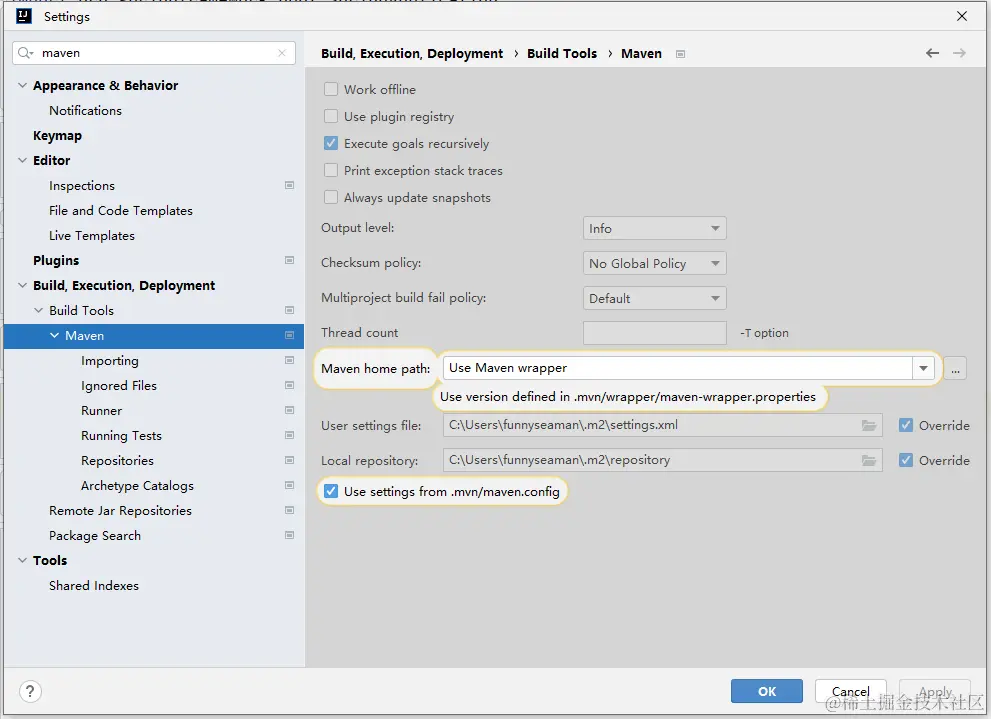Click the breadcrumb project-level settings icon
This screenshot has height=719, width=991.
pyautogui.click(x=681, y=54)
